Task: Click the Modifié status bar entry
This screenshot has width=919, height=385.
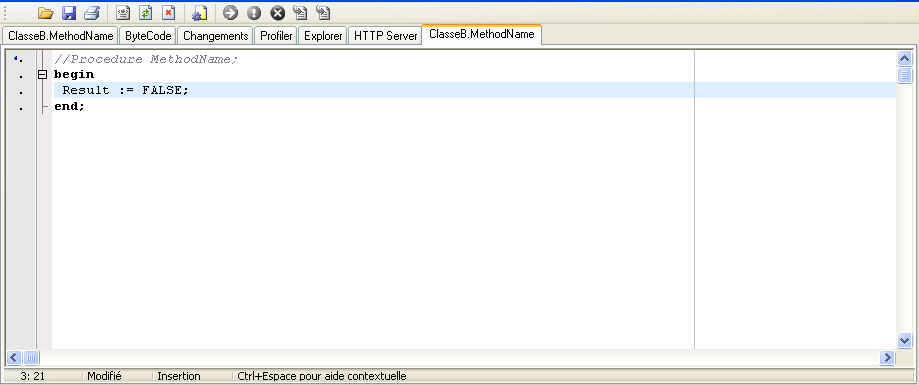Action: pos(104,376)
